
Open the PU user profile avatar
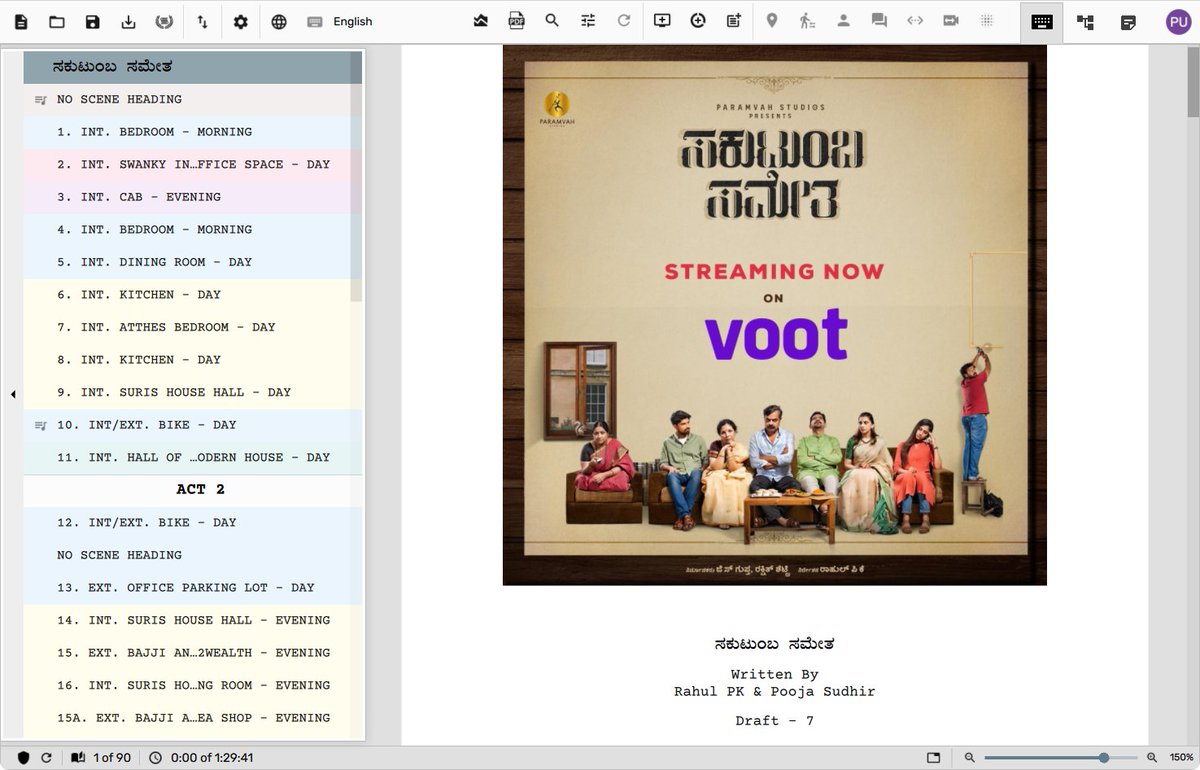pos(1178,22)
